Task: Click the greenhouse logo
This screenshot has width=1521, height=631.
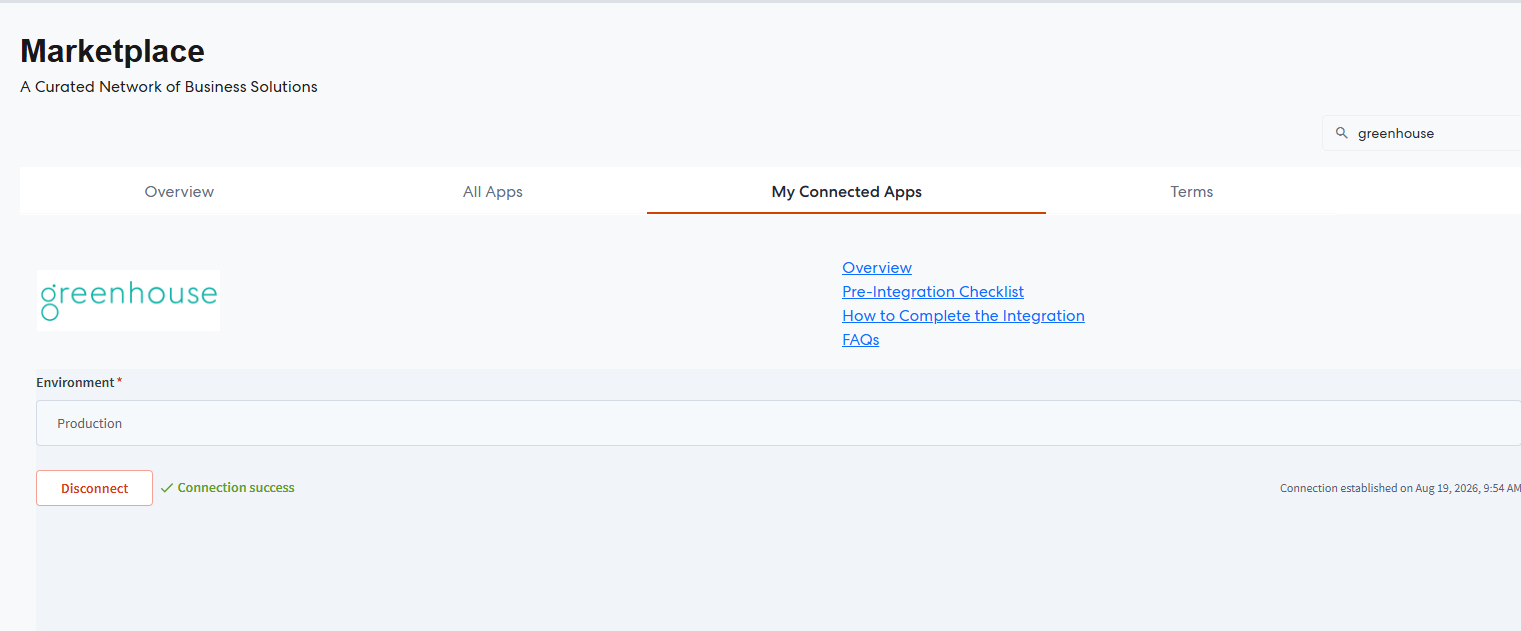Action: click(128, 299)
